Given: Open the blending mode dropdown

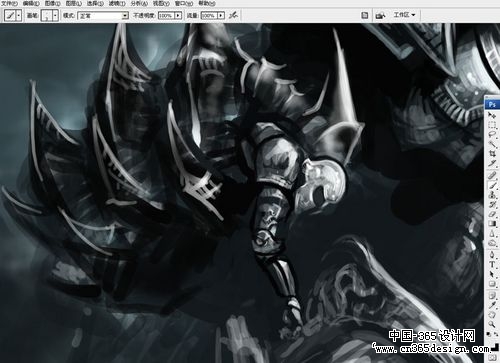Looking at the screenshot, I should (103, 15).
